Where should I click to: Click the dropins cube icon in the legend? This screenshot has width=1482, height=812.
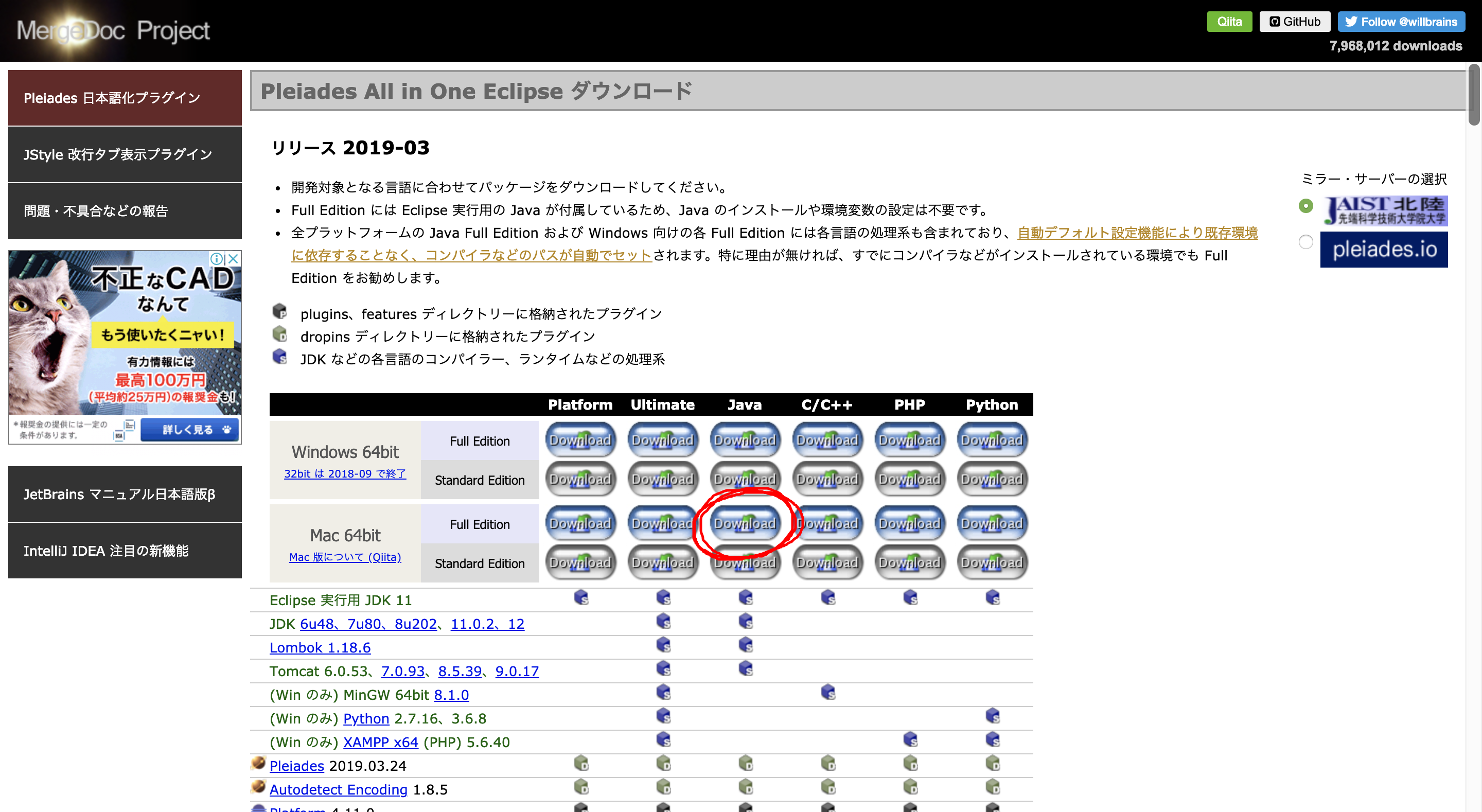pos(280,335)
